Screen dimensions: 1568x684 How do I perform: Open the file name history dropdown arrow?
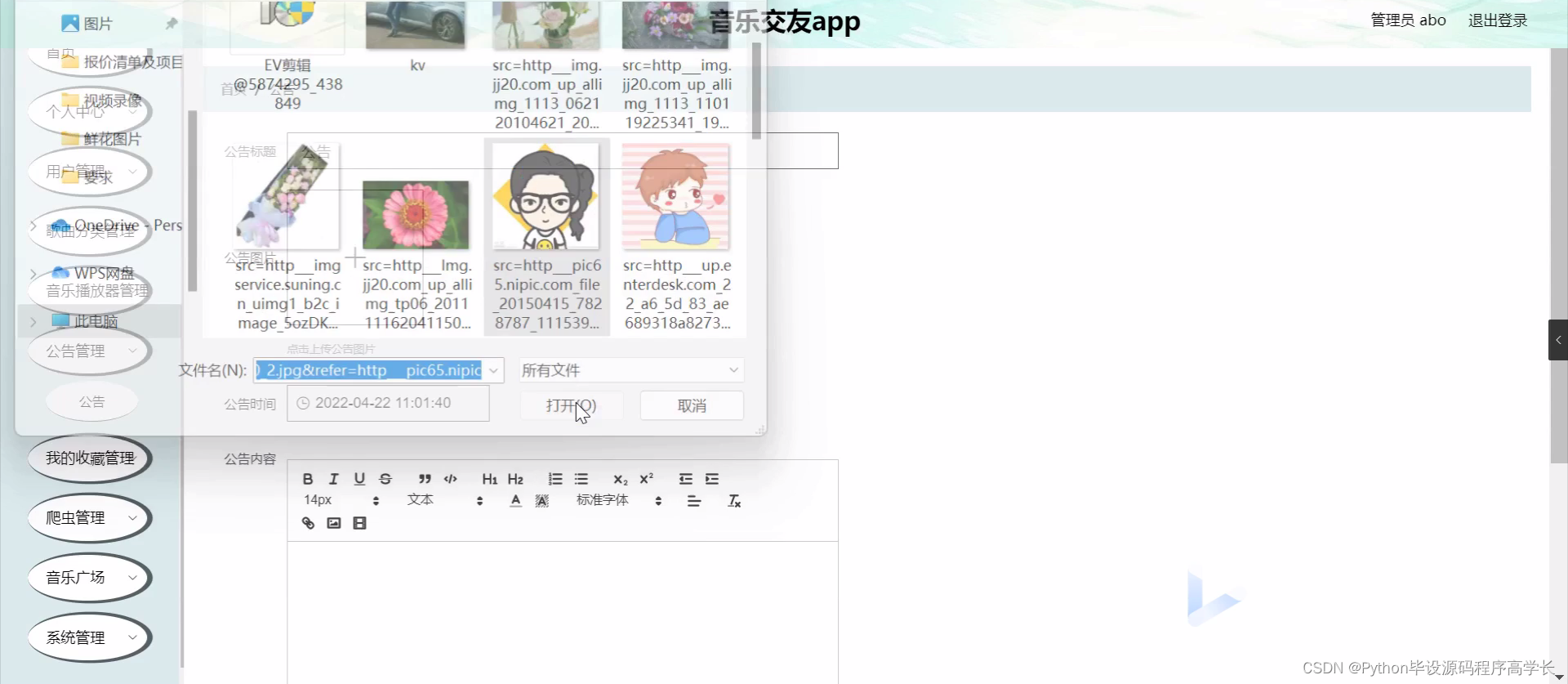click(493, 370)
